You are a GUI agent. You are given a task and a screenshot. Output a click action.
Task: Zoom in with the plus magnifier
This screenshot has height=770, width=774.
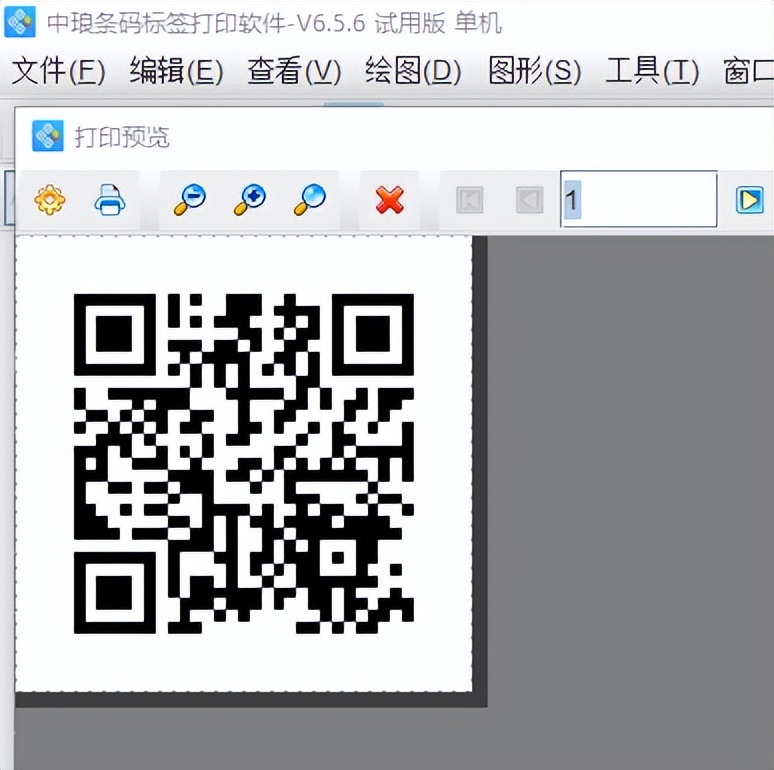(x=250, y=199)
